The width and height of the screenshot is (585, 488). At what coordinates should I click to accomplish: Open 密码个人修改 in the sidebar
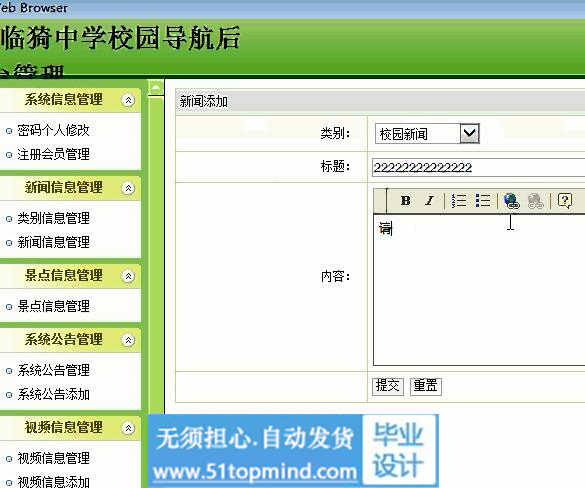point(53,130)
